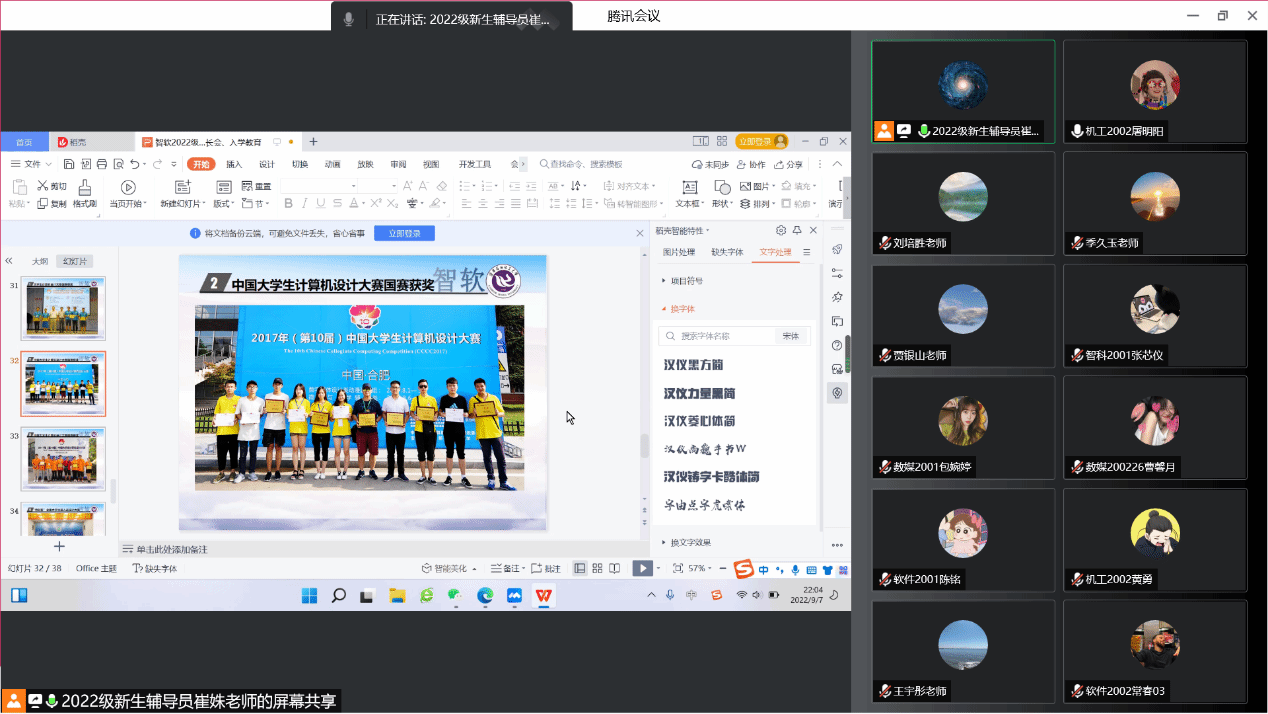Viewport: 1268px width, 714px height.
Task: Click 缺失字体 in the status bar
Action: click(x=156, y=569)
